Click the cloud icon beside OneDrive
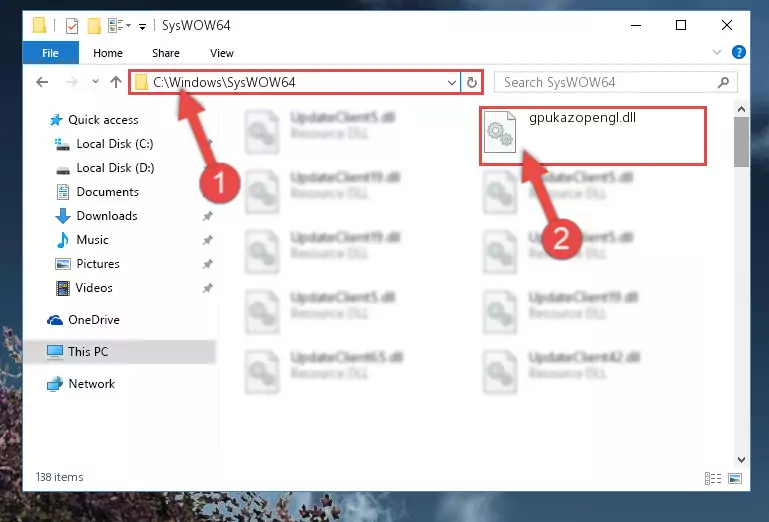Viewport: 769px width, 522px height. [55, 320]
